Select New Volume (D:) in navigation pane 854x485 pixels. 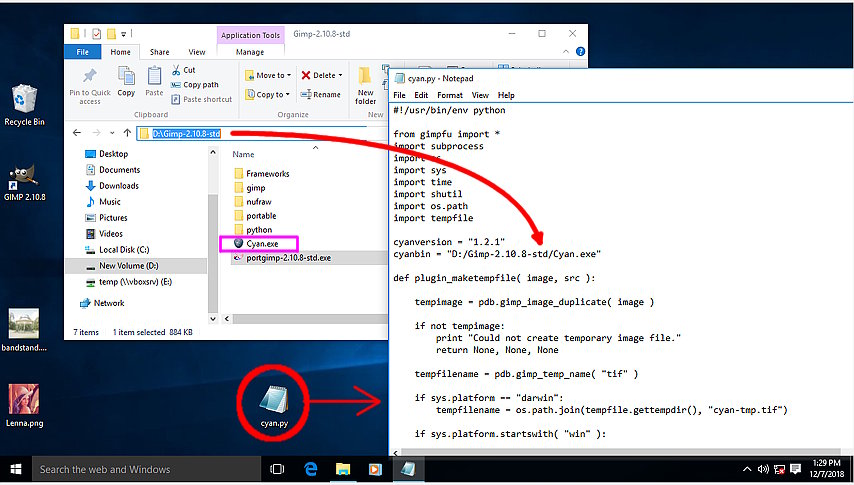pos(128,266)
